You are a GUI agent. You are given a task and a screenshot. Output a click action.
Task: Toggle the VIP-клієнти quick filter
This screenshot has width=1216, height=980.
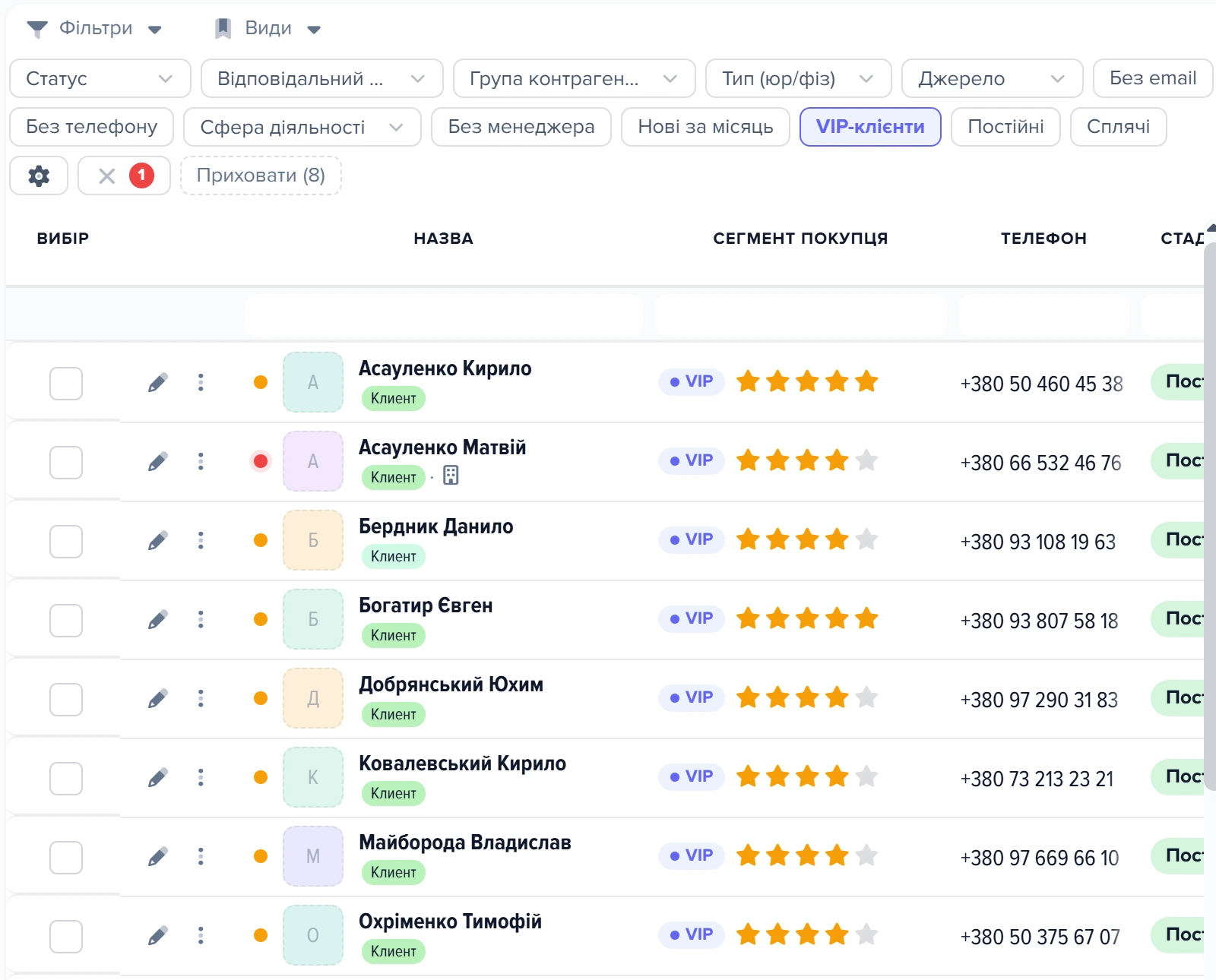tap(870, 127)
